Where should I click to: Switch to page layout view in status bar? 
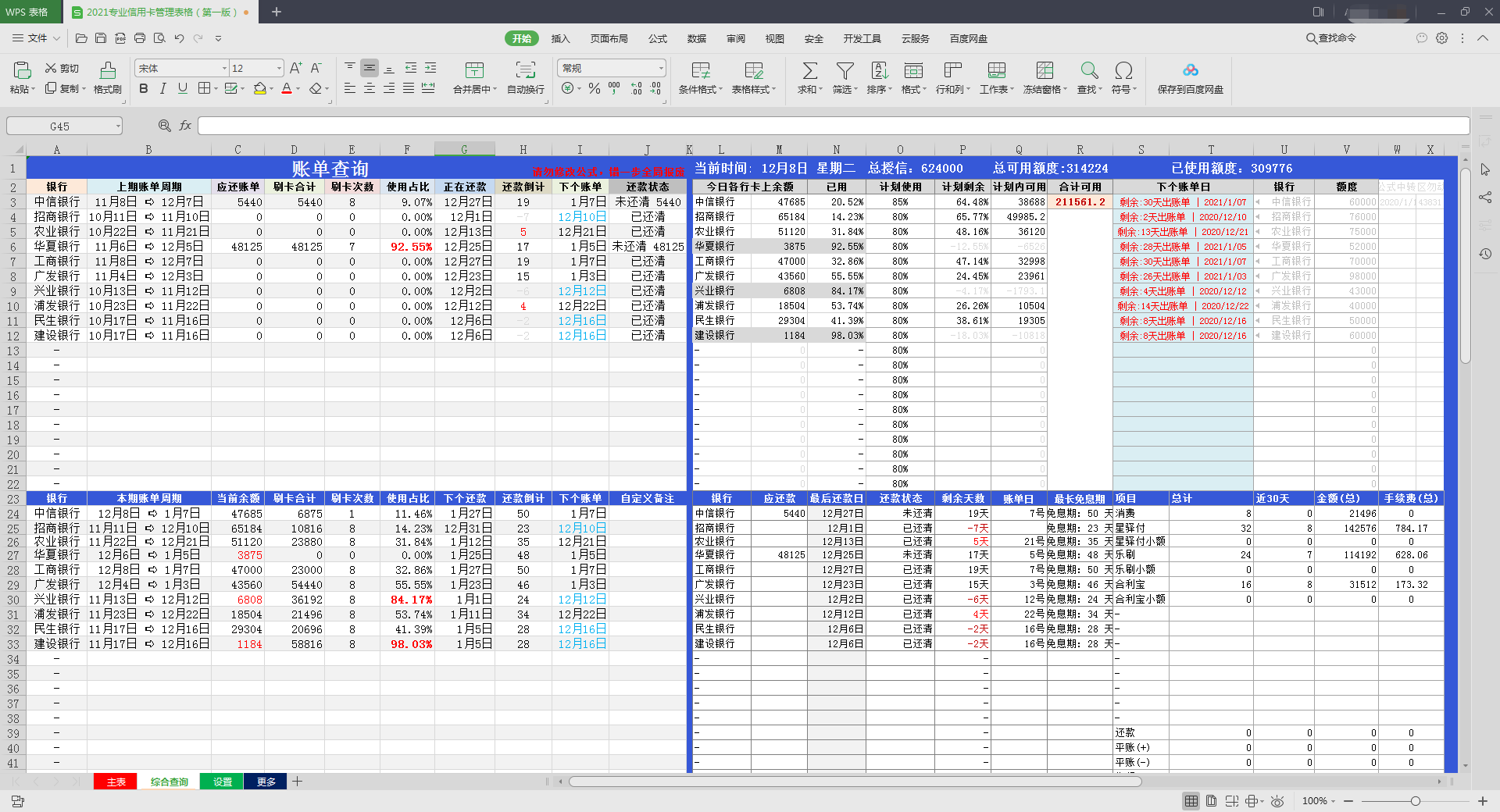point(1211,801)
